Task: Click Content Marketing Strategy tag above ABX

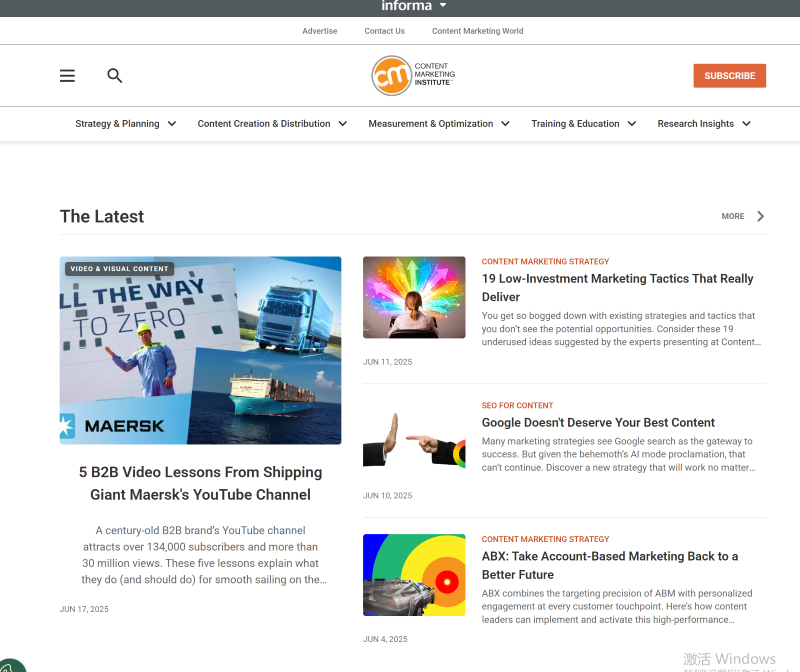Action: (x=545, y=539)
